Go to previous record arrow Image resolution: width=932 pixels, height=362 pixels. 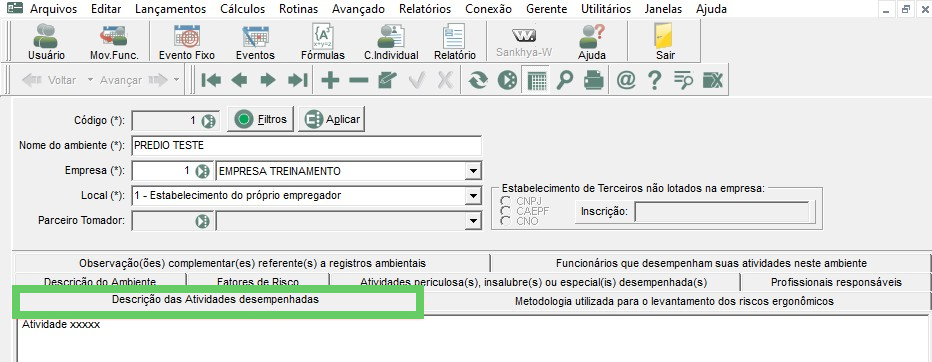pos(240,80)
